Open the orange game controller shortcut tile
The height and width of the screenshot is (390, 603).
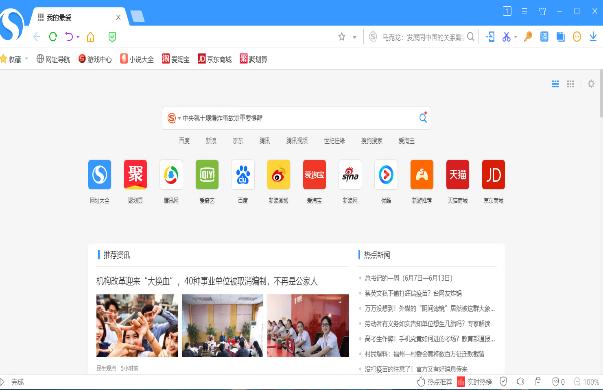click(x=421, y=175)
